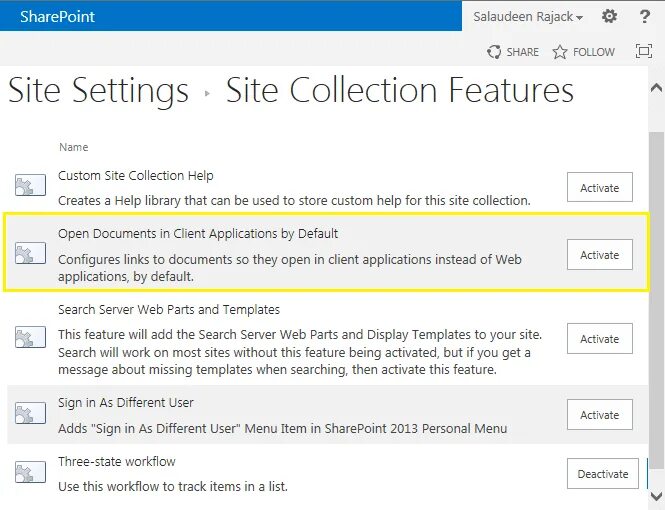Click Three-state workflow feature icon
Viewport: 665px width, 510px height.
point(30,473)
